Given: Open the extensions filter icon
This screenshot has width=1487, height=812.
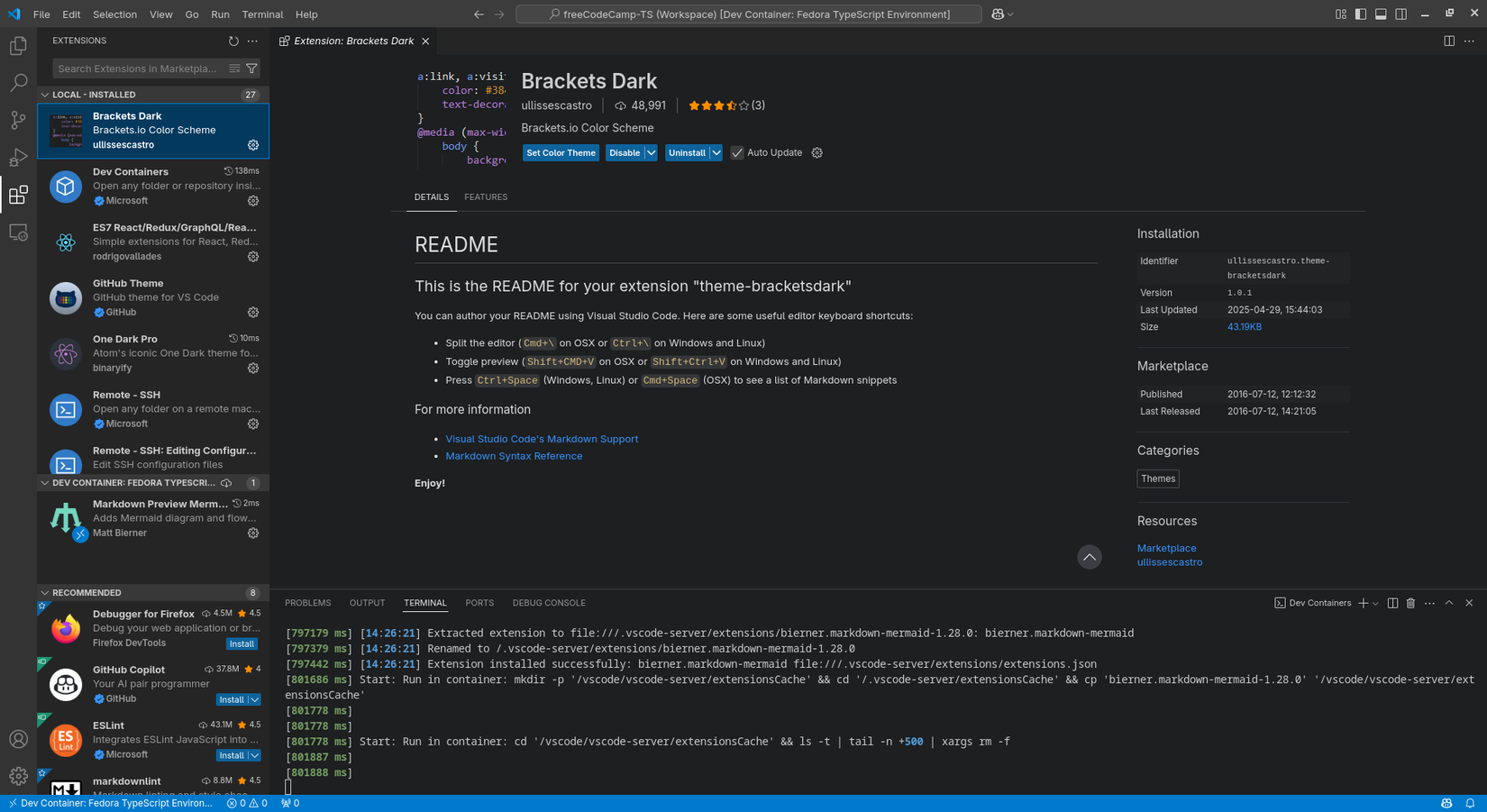Looking at the screenshot, I should point(251,68).
